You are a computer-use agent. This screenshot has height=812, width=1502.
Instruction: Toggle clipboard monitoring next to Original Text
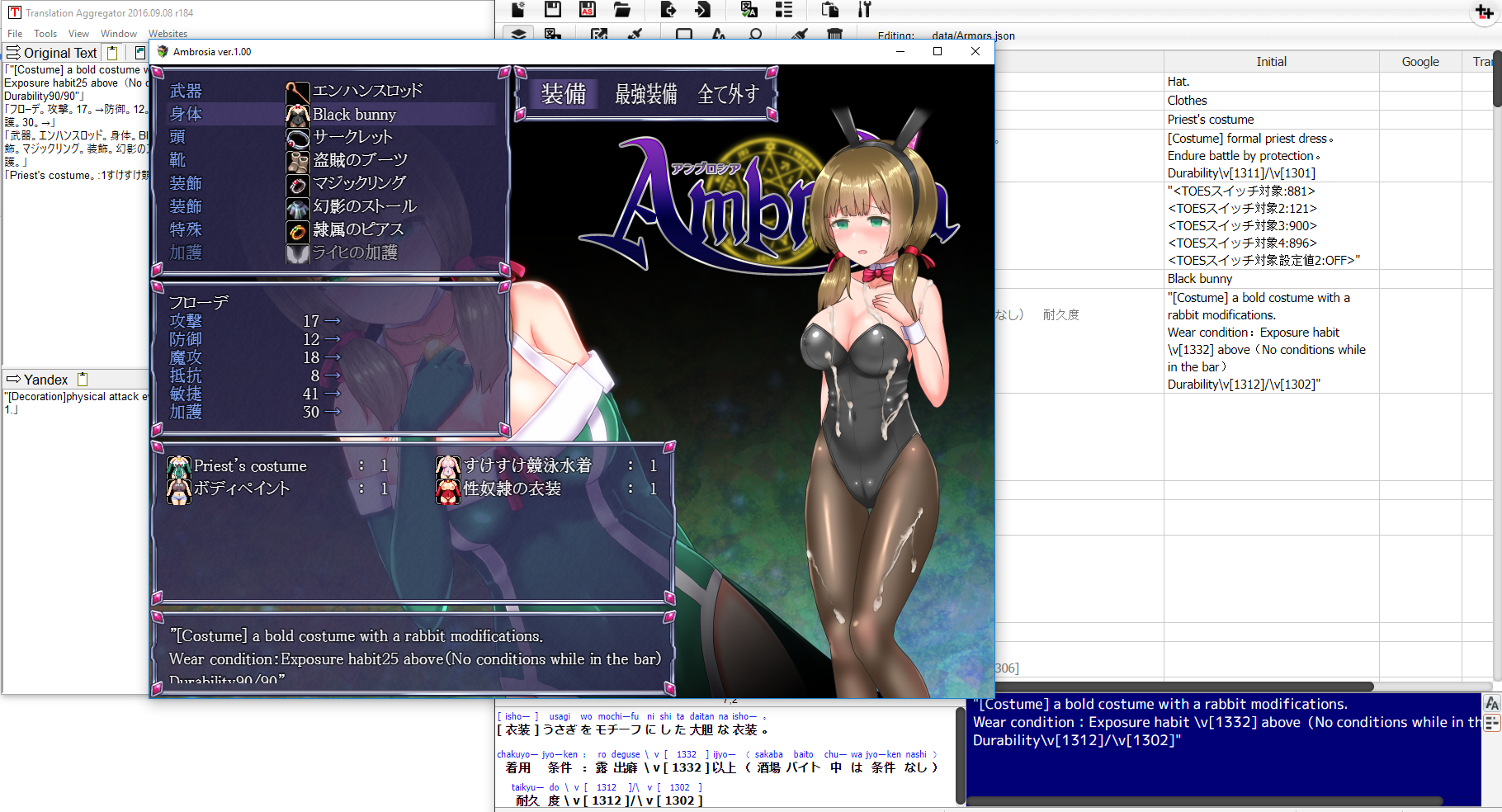(112, 53)
